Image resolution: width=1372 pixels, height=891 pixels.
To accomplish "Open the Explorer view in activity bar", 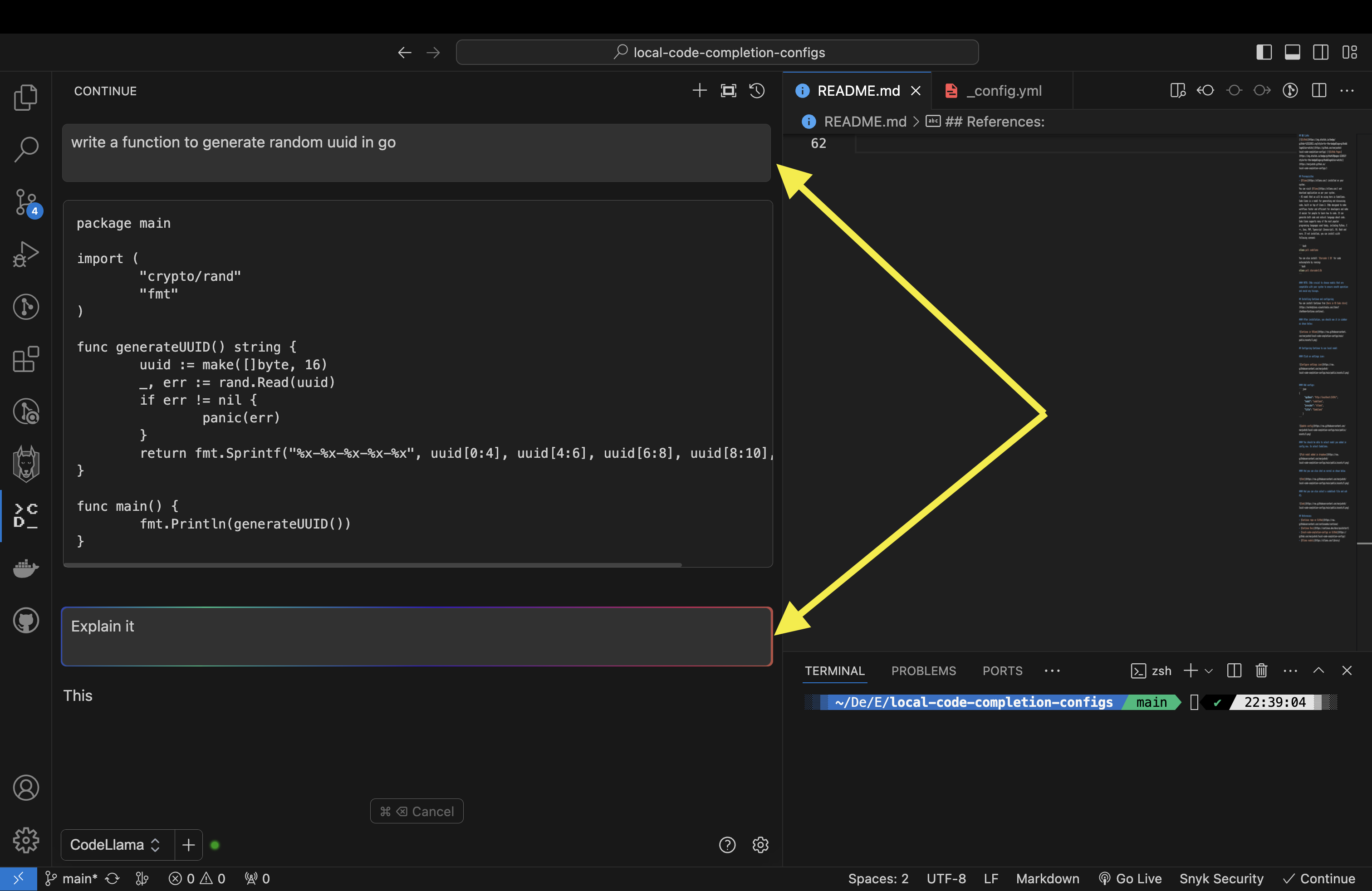I will (x=25, y=97).
